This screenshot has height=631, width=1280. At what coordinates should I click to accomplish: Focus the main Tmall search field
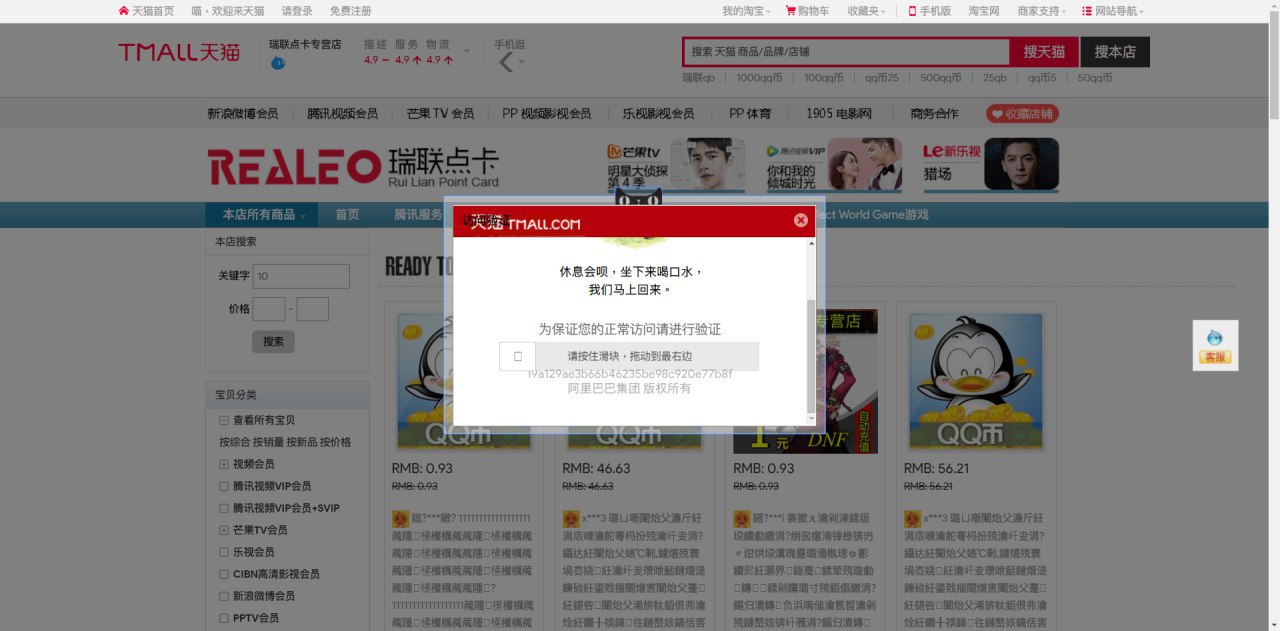846,52
